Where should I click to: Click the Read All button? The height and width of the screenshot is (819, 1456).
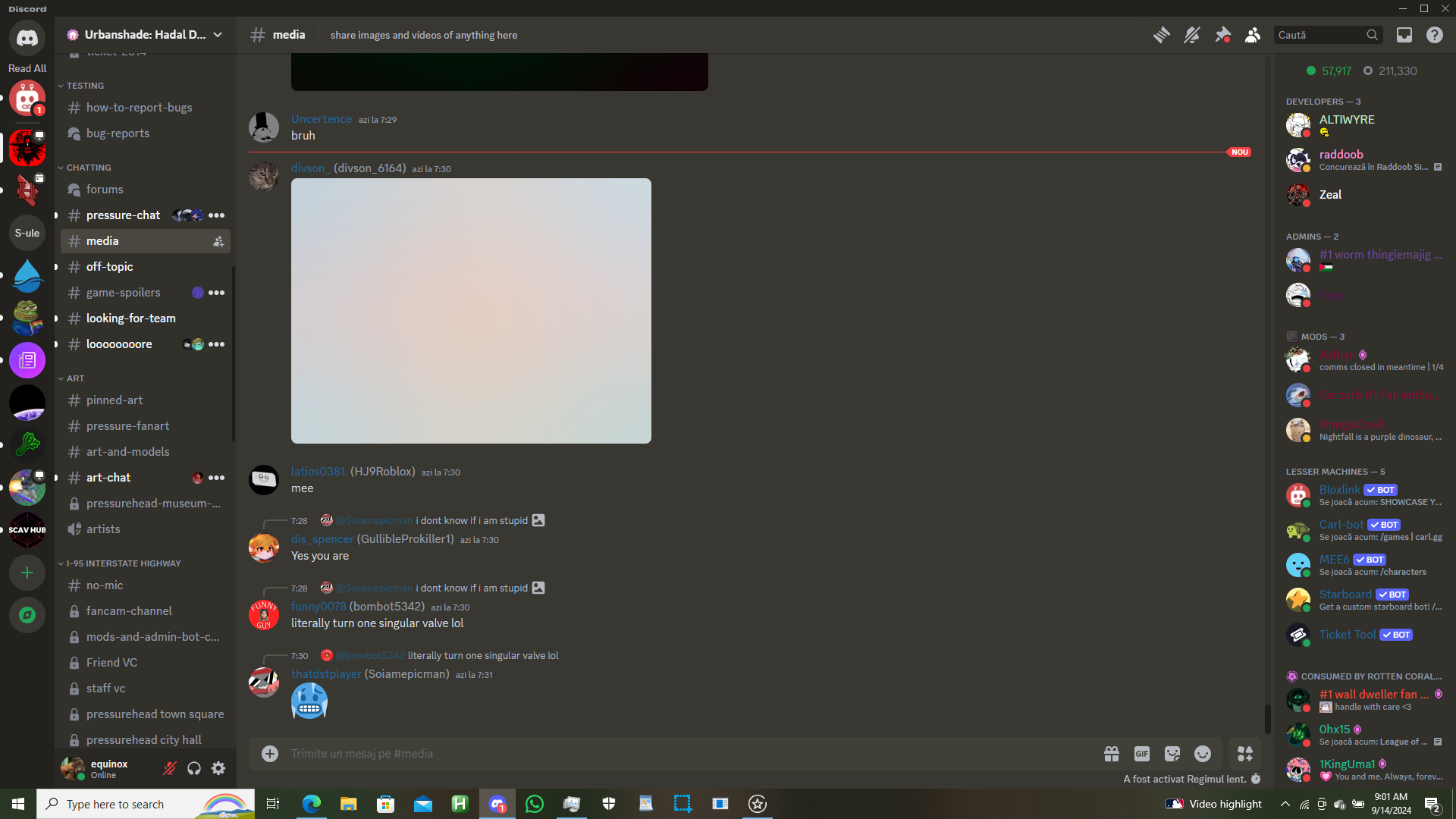(x=27, y=68)
